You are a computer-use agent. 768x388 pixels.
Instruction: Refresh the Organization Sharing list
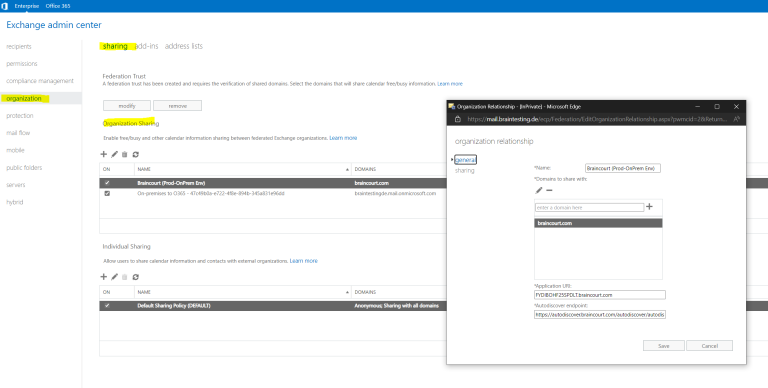point(136,154)
